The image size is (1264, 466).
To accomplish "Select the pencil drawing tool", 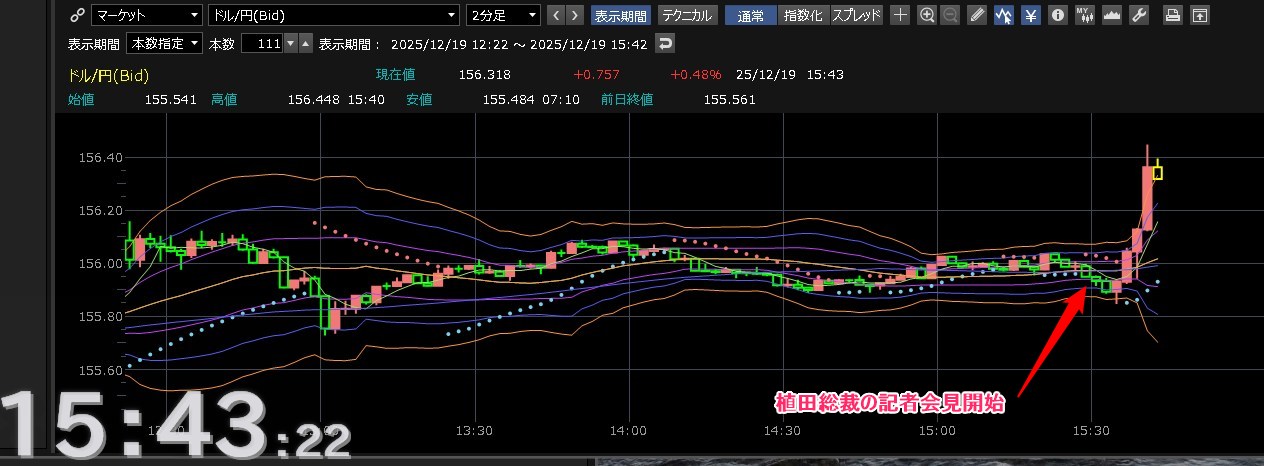I will coord(977,15).
